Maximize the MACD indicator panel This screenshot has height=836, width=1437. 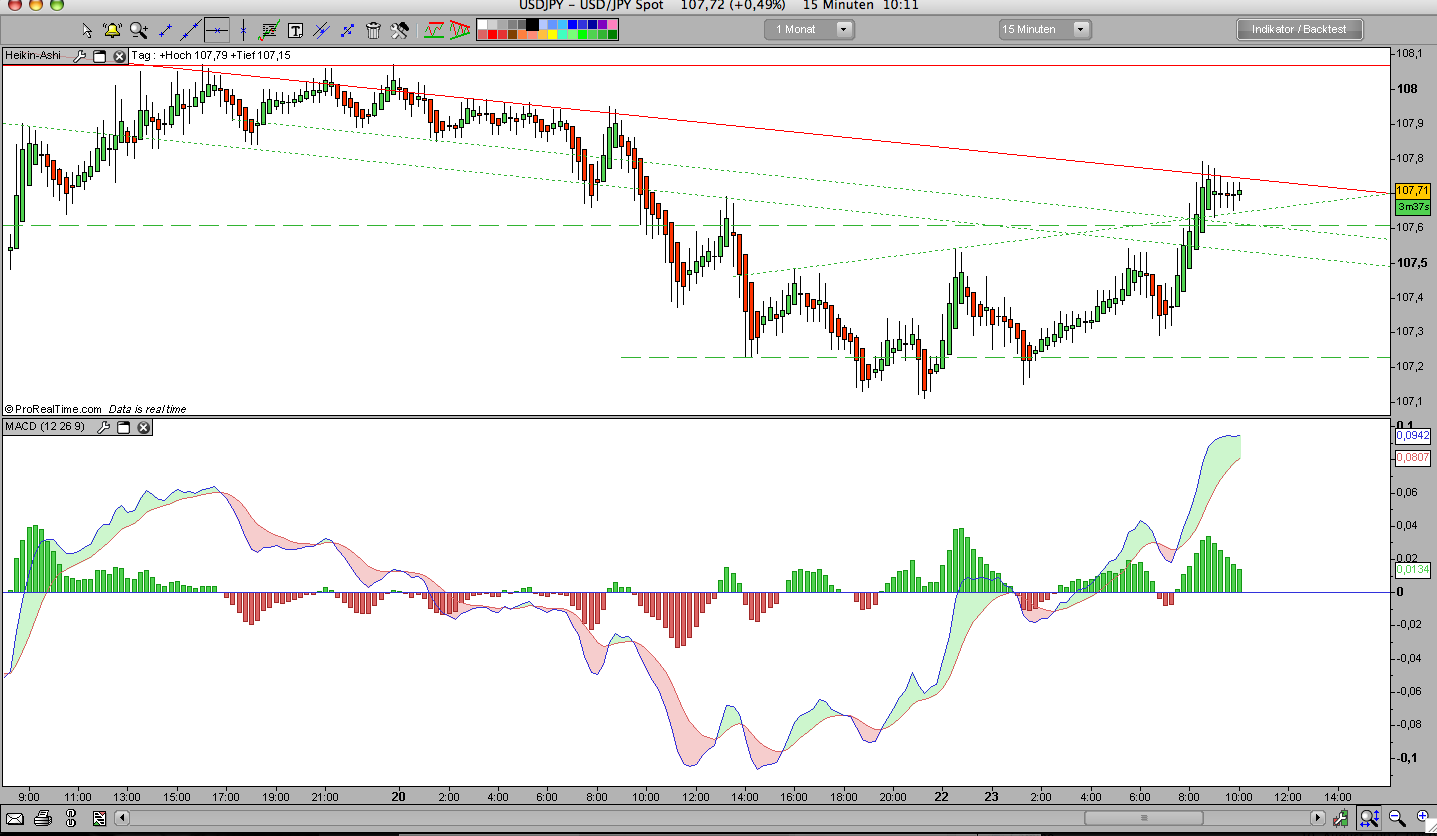tap(123, 427)
